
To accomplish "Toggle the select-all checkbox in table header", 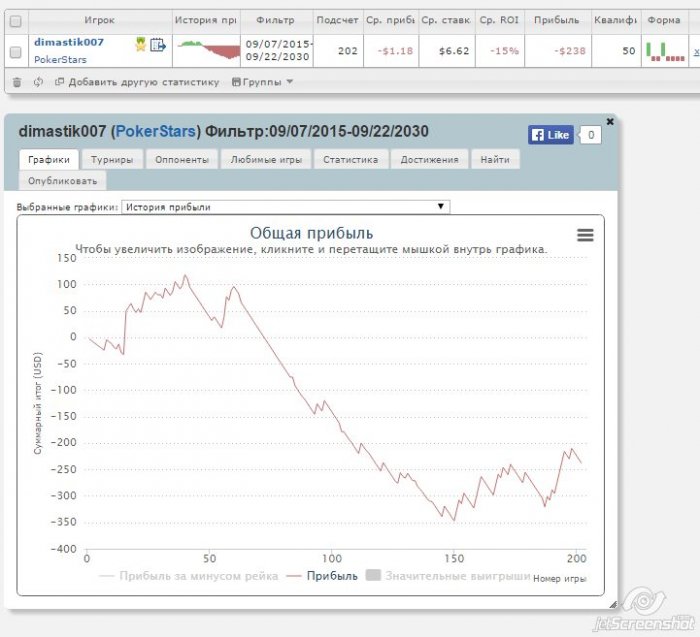I will click(x=16, y=21).
